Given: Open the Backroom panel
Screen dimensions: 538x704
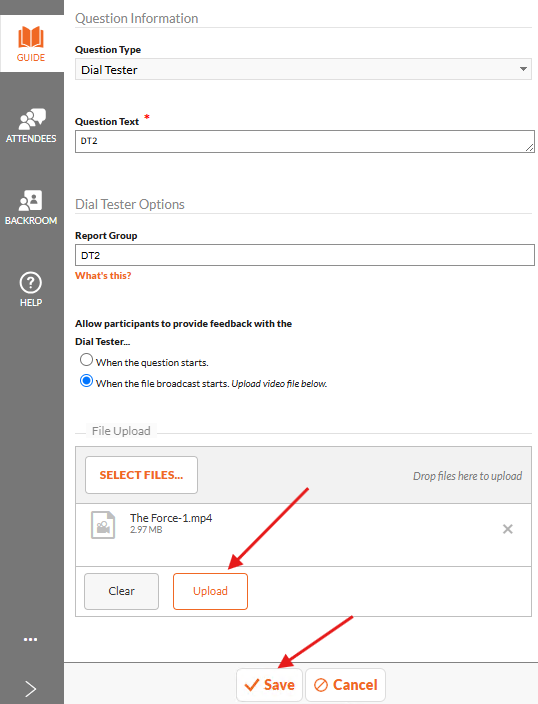Looking at the screenshot, I should point(31,207).
